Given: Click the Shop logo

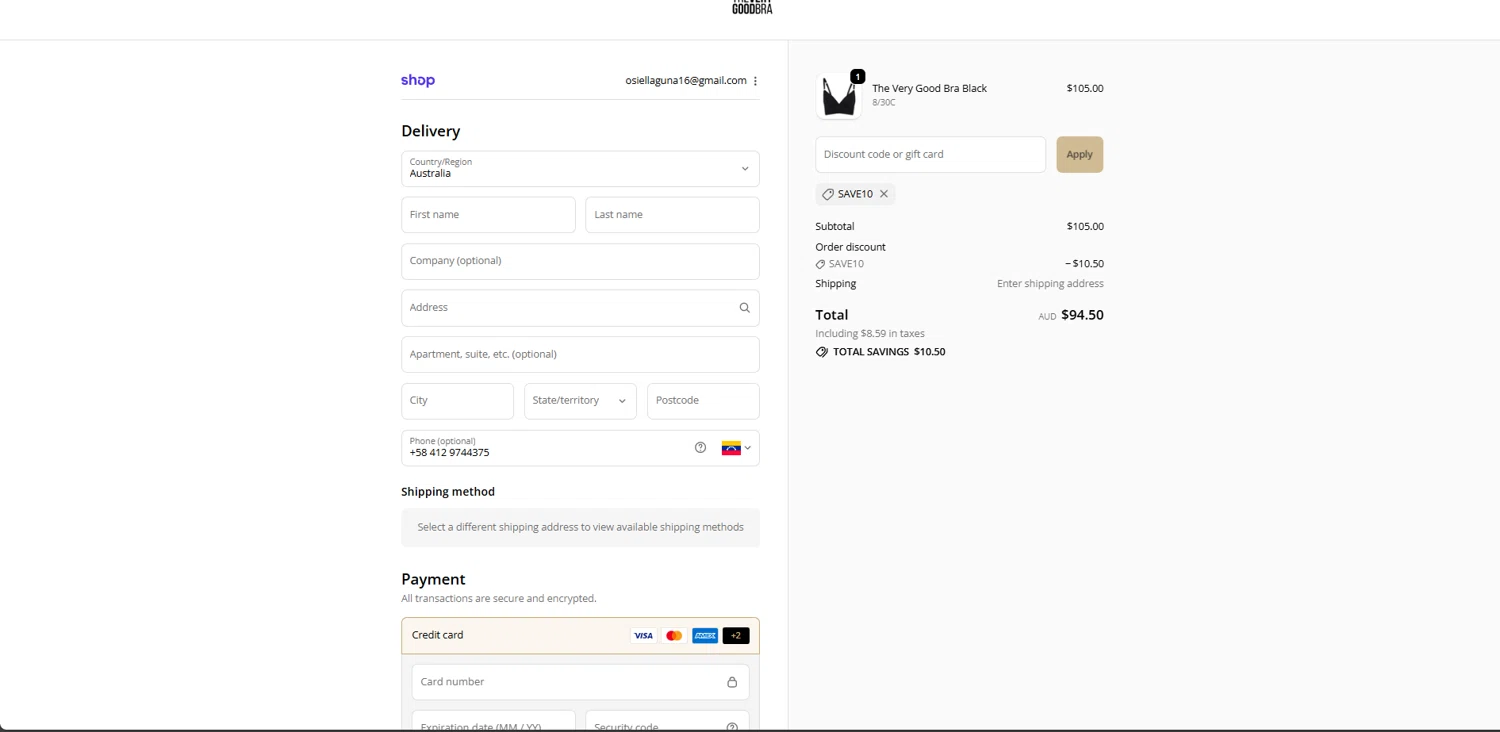Looking at the screenshot, I should tap(418, 80).
